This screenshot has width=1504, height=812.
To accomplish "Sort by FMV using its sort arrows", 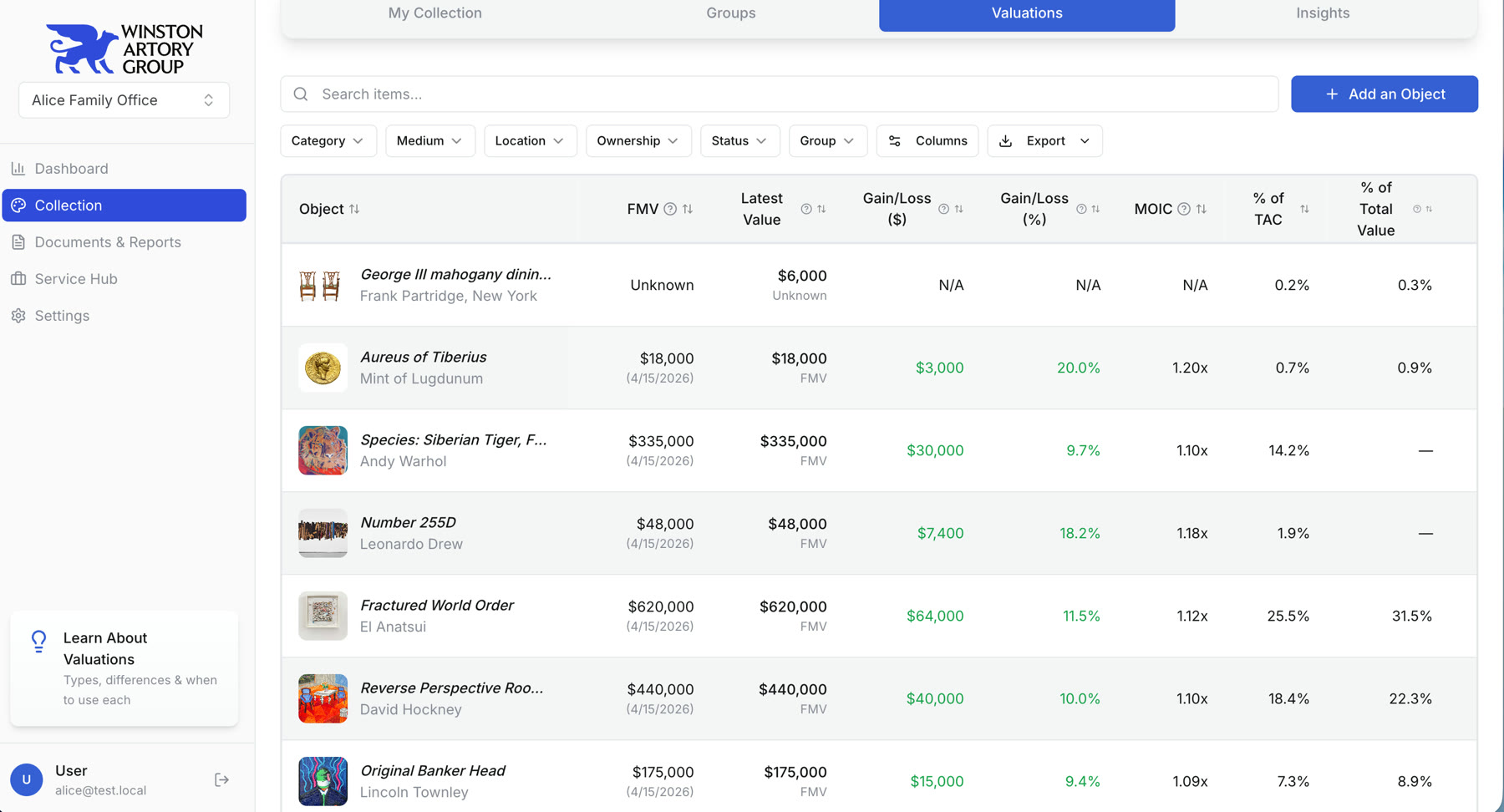I will tap(688, 209).
